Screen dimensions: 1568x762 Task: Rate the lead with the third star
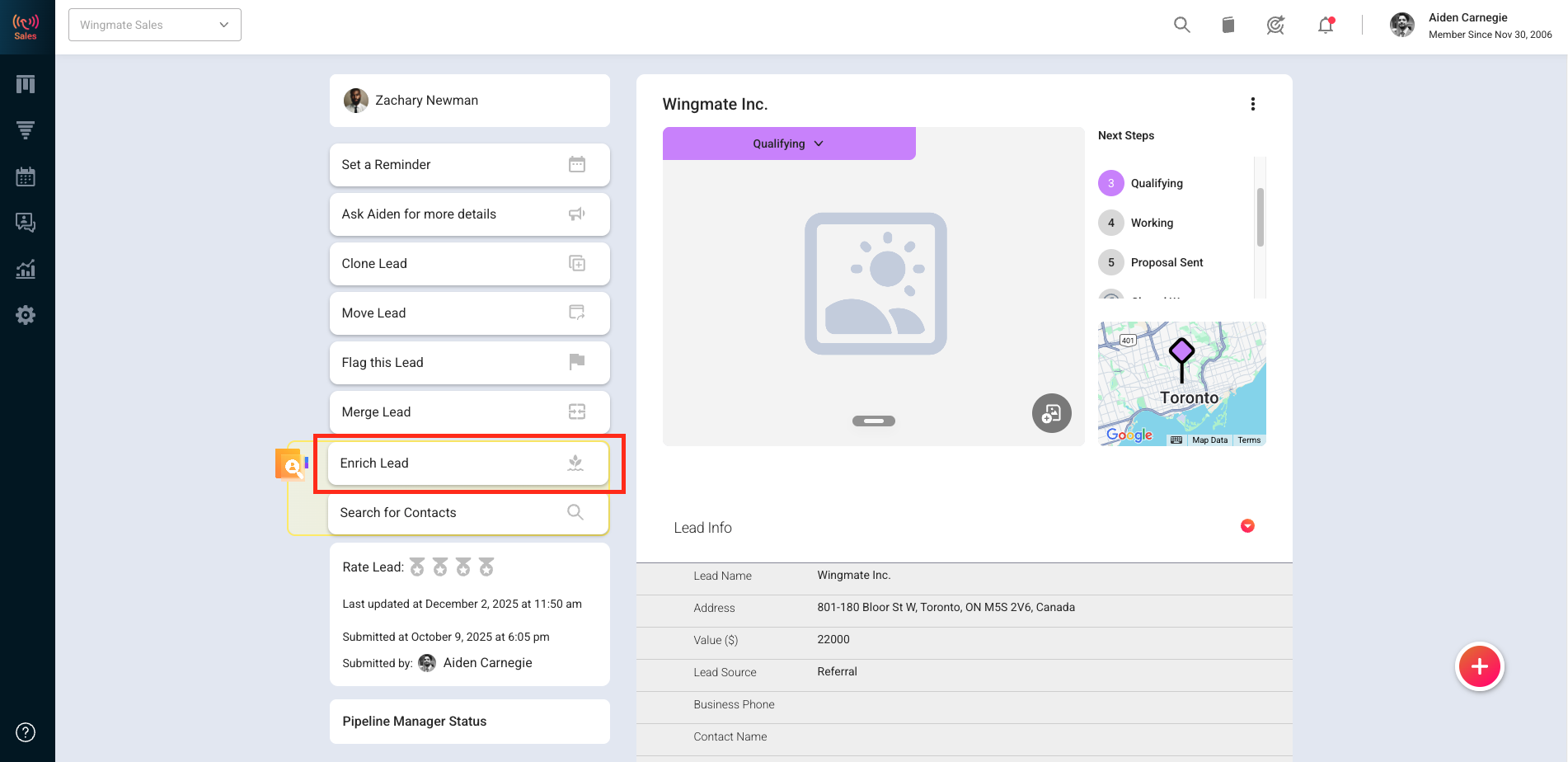click(x=463, y=567)
